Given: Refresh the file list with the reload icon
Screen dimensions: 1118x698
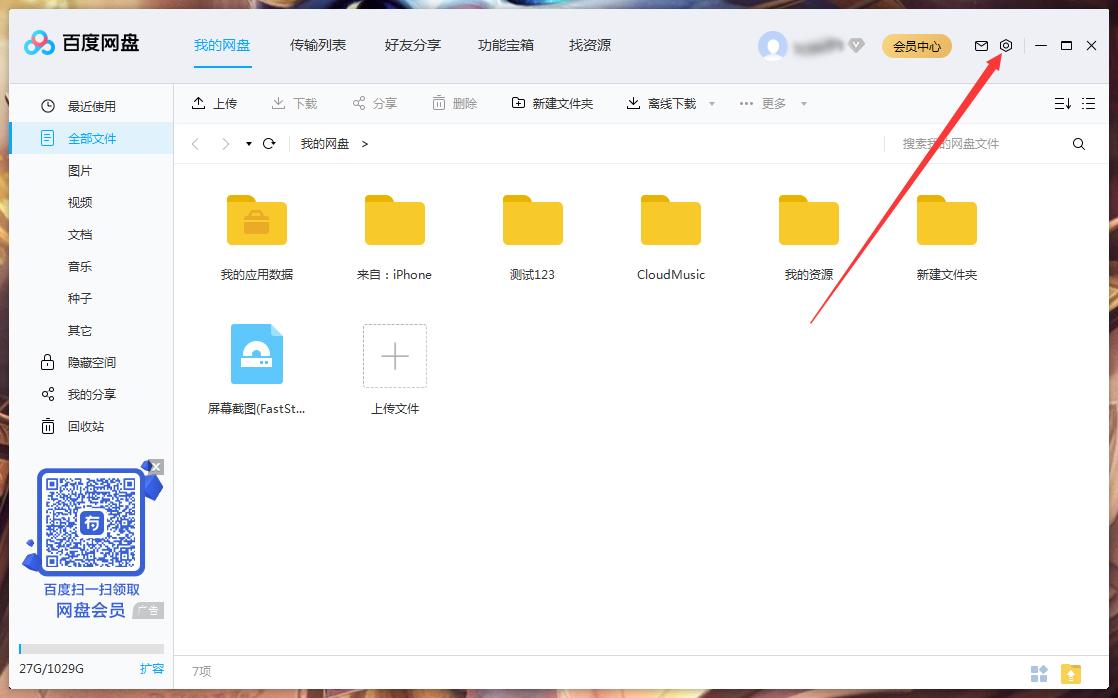Looking at the screenshot, I should click(268, 143).
